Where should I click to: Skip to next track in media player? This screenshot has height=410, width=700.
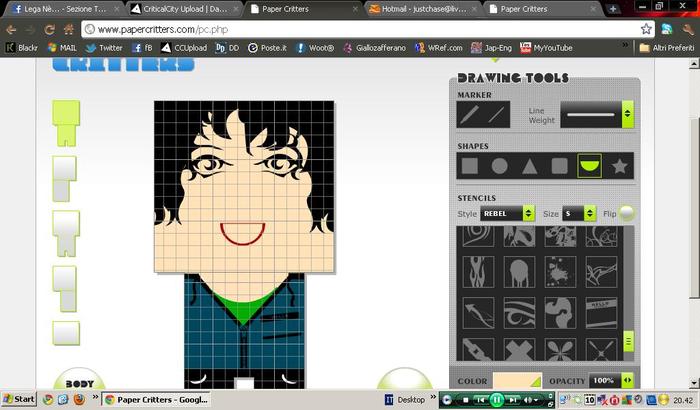[513, 400]
